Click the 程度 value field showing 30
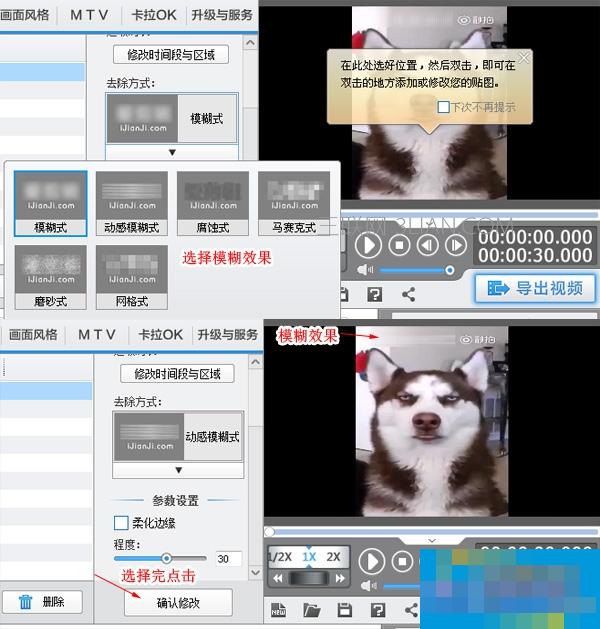This screenshot has height=629, width=600. pos(228,559)
